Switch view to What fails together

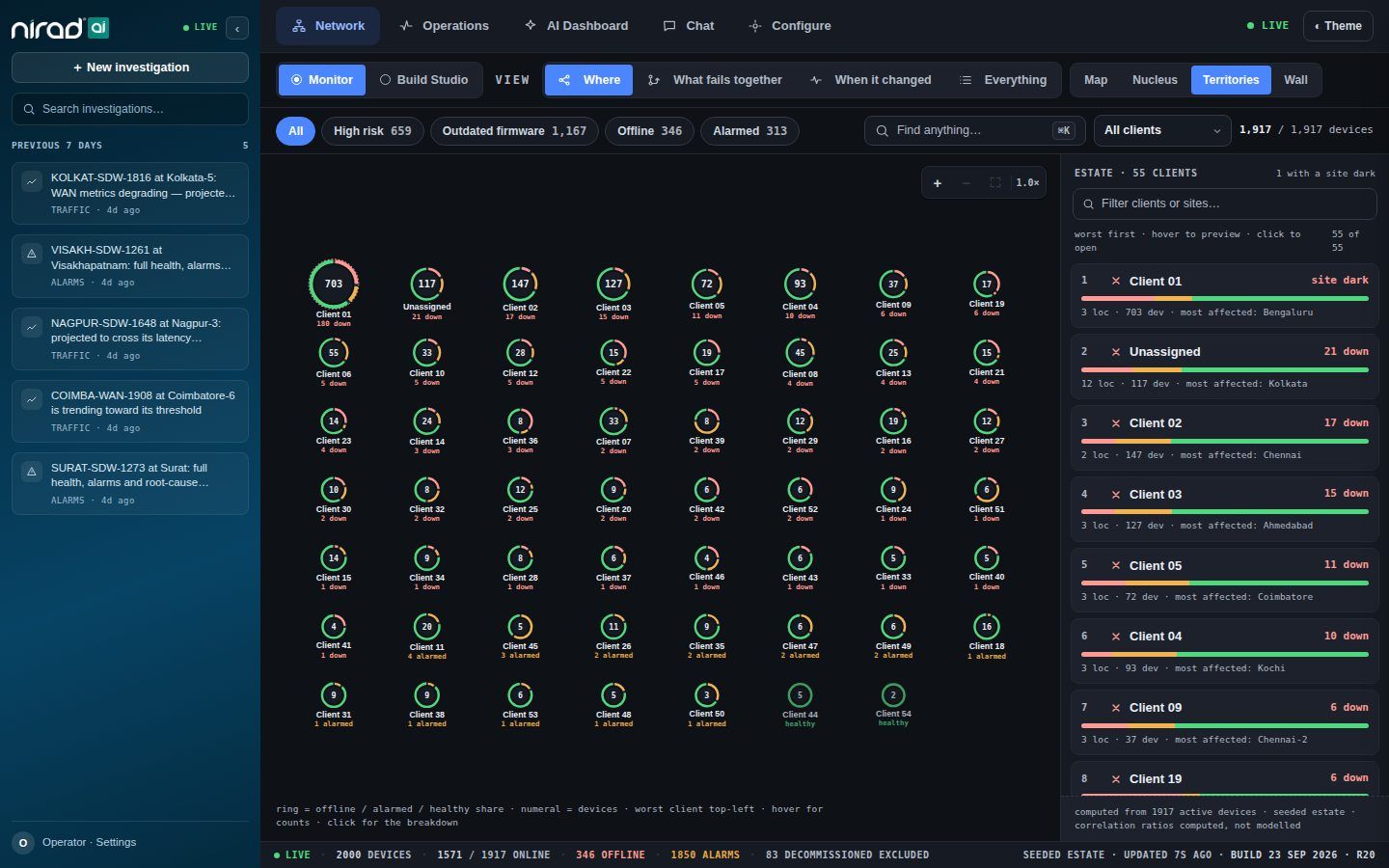tap(715, 80)
